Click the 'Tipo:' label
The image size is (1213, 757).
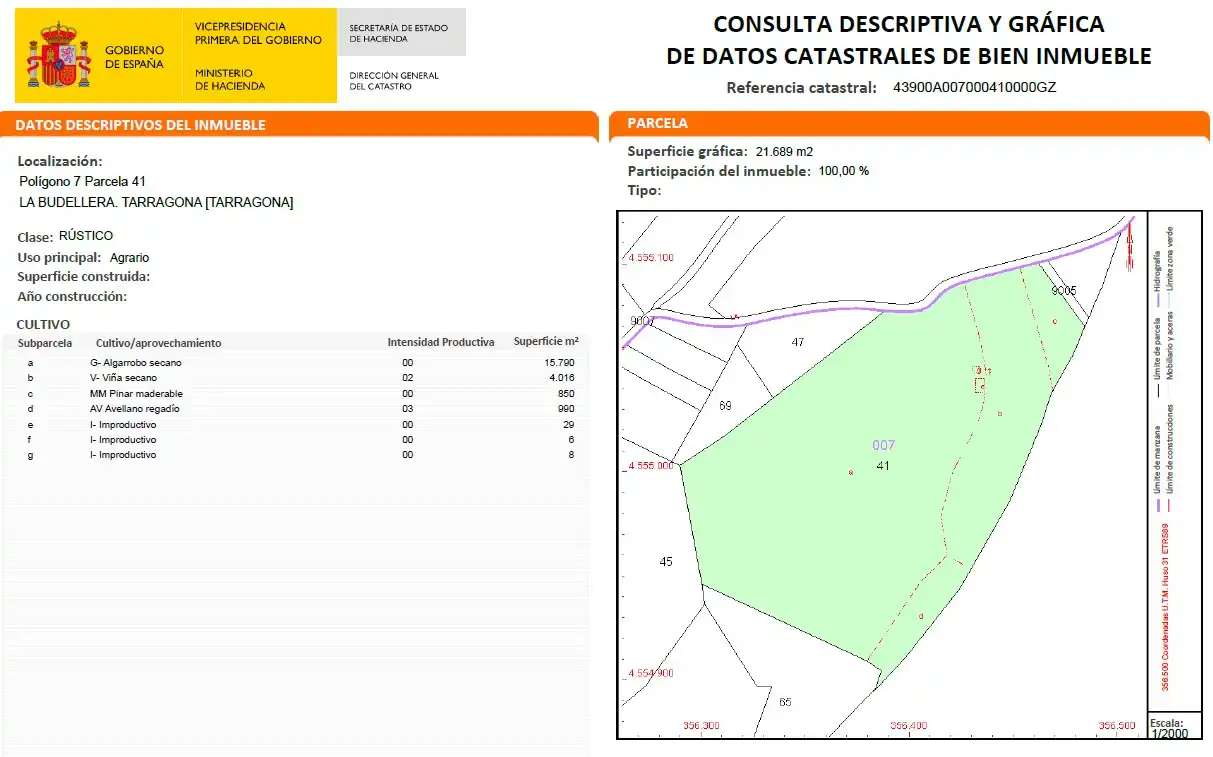point(644,190)
